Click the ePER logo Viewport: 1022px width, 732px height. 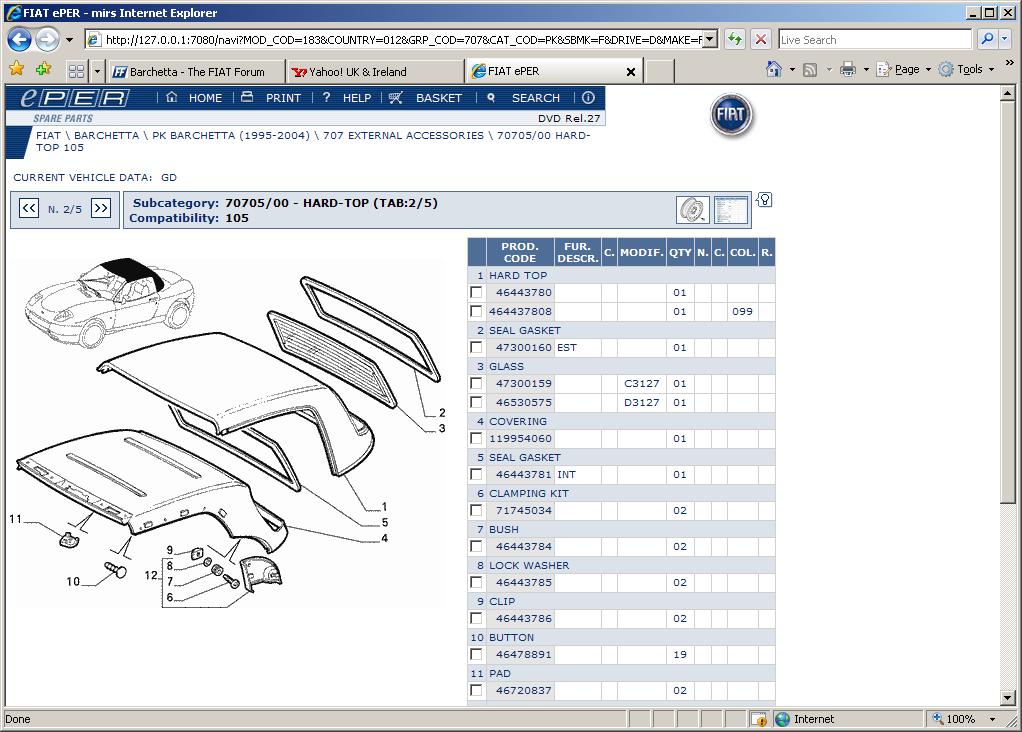[x=74, y=98]
